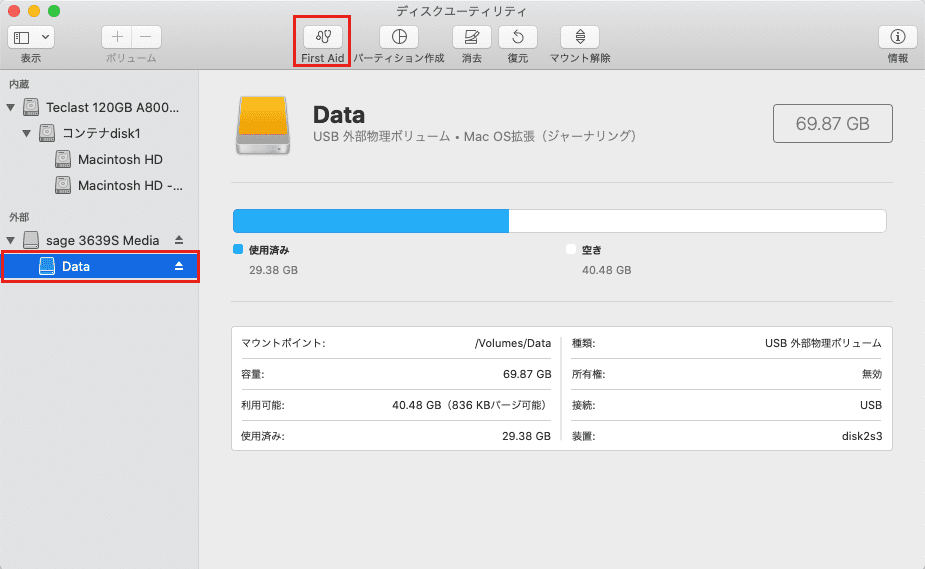Click the blue 使用済み legend swatch
Viewport: 925px width, 569px height.
click(238, 249)
